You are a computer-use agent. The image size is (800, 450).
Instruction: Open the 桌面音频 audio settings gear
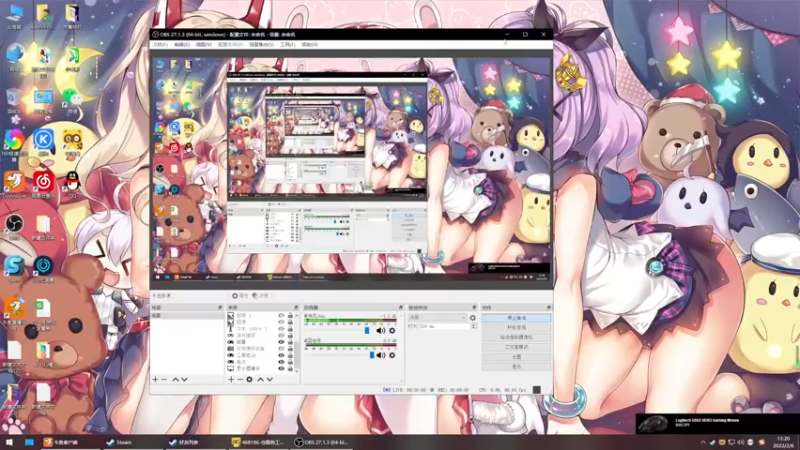point(392,355)
